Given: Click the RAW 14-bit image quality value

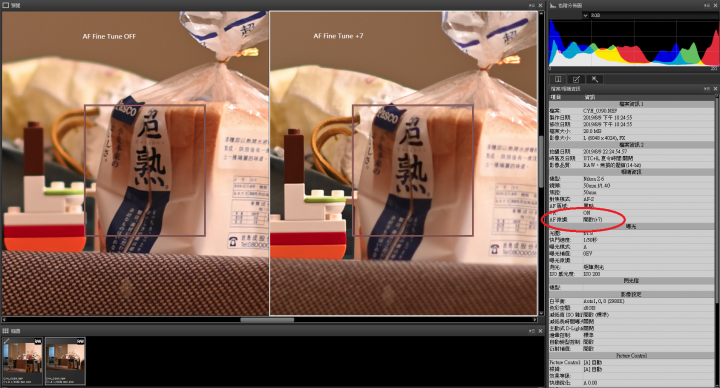Looking at the screenshot, I should click(612, 165).
